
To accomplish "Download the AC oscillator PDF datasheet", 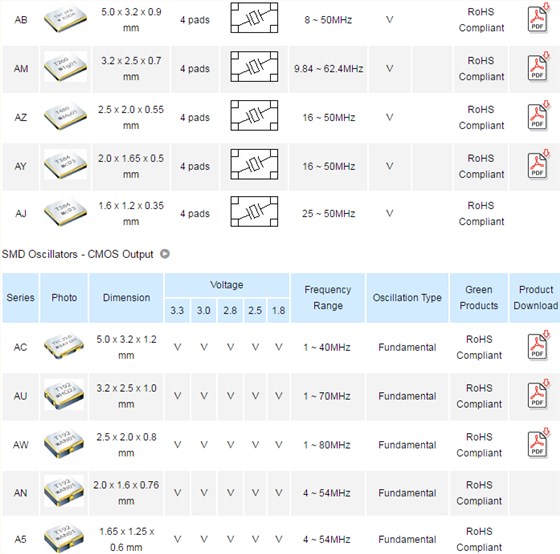I will [539, 346].
